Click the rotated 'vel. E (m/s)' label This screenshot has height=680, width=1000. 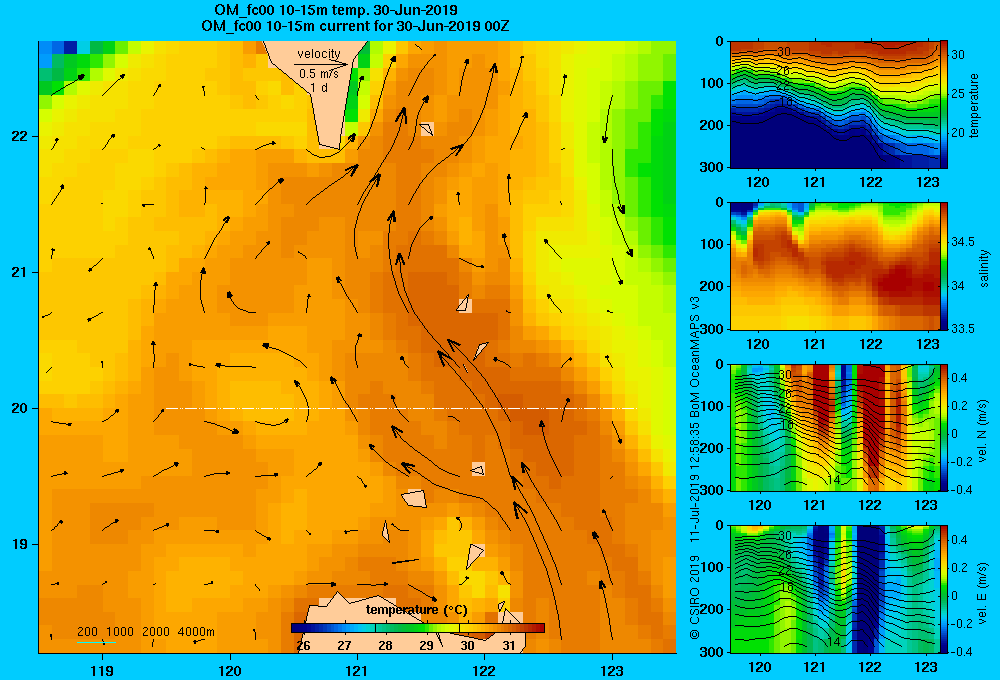tap(983, 593)
